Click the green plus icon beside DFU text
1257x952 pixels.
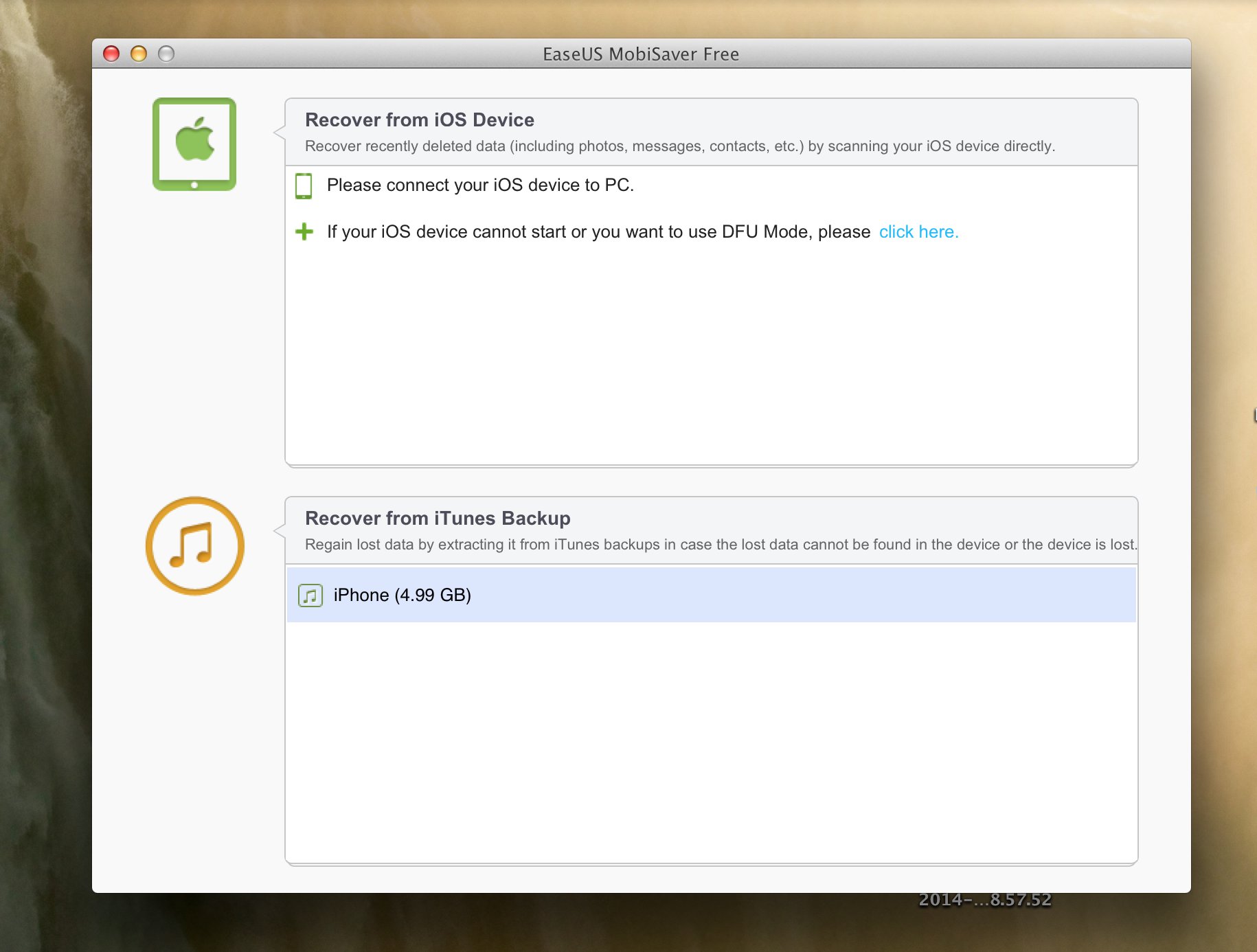tap(304, 232)
